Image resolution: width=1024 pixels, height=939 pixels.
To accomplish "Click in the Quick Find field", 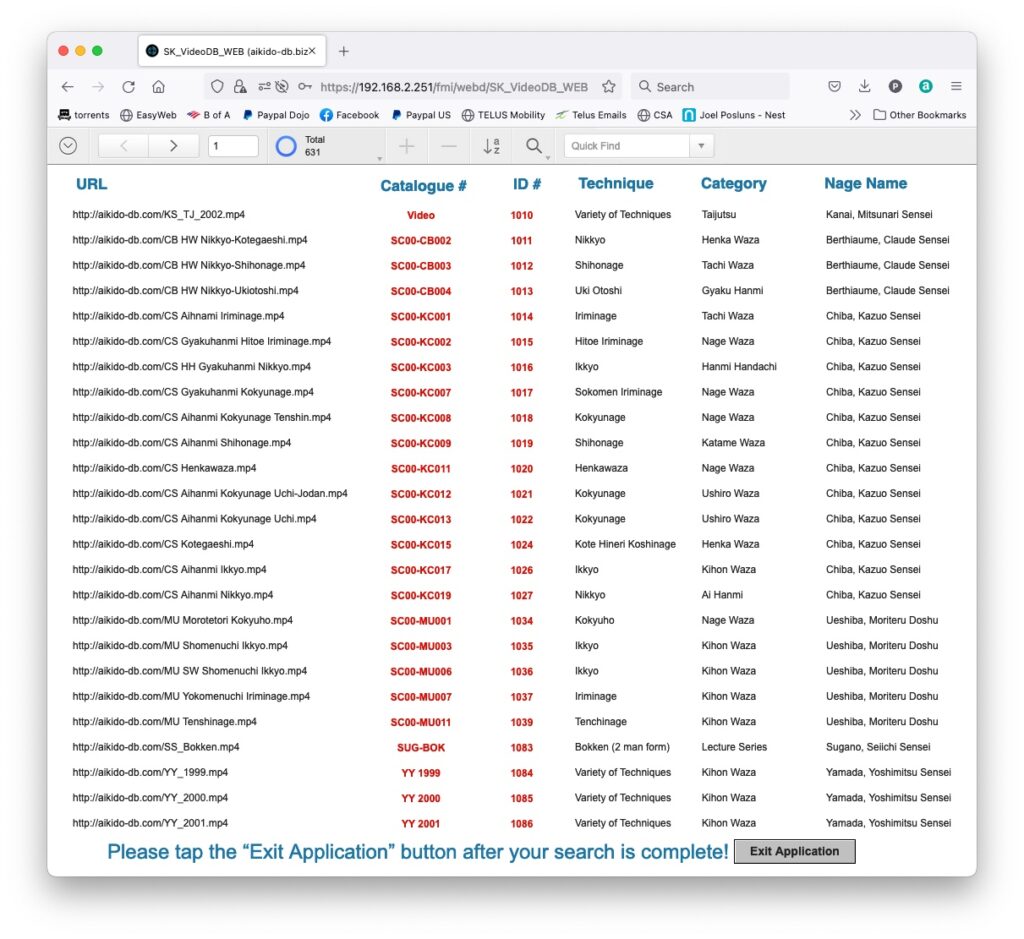I will coord(627,146).
